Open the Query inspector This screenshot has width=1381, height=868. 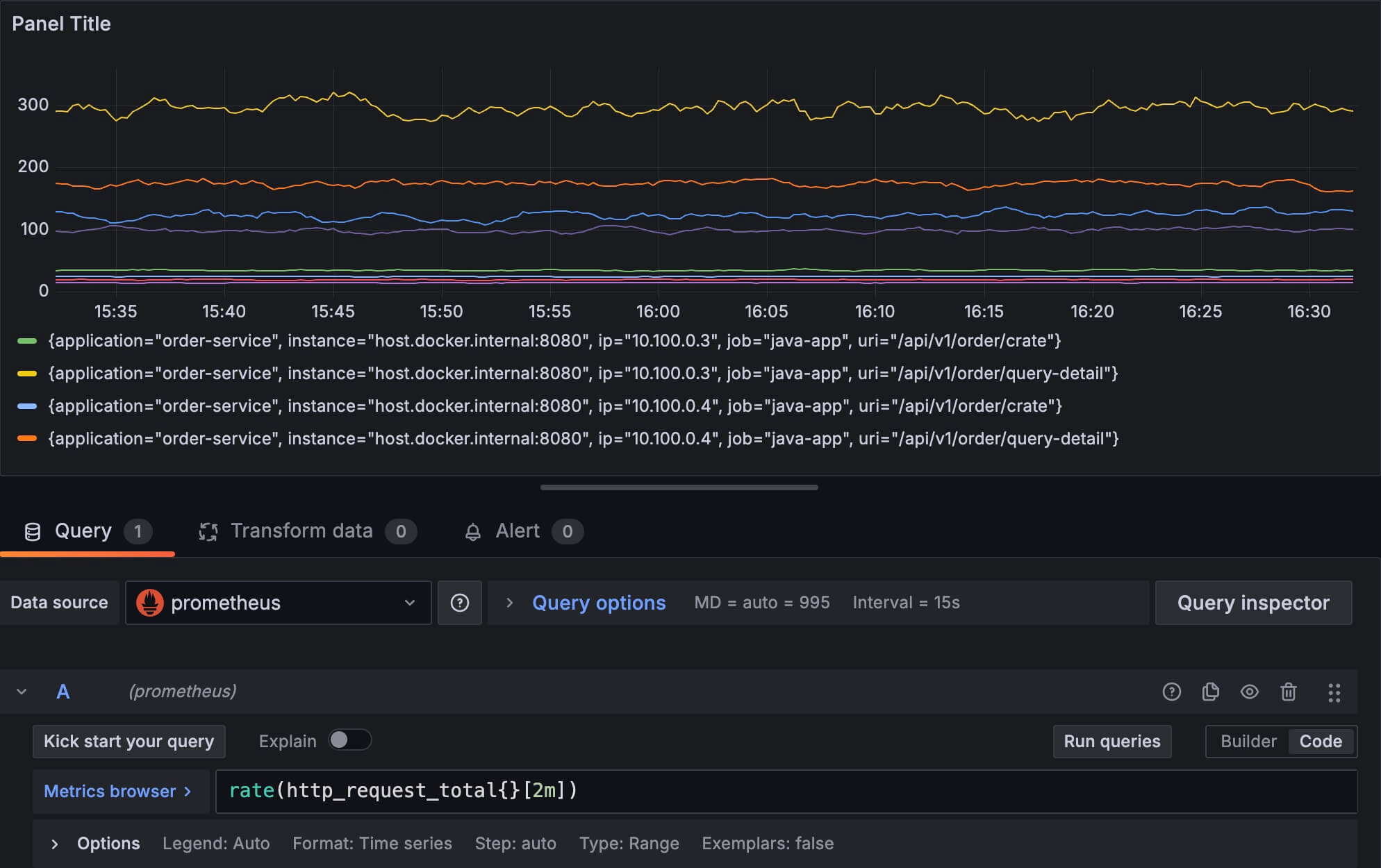1252,603
